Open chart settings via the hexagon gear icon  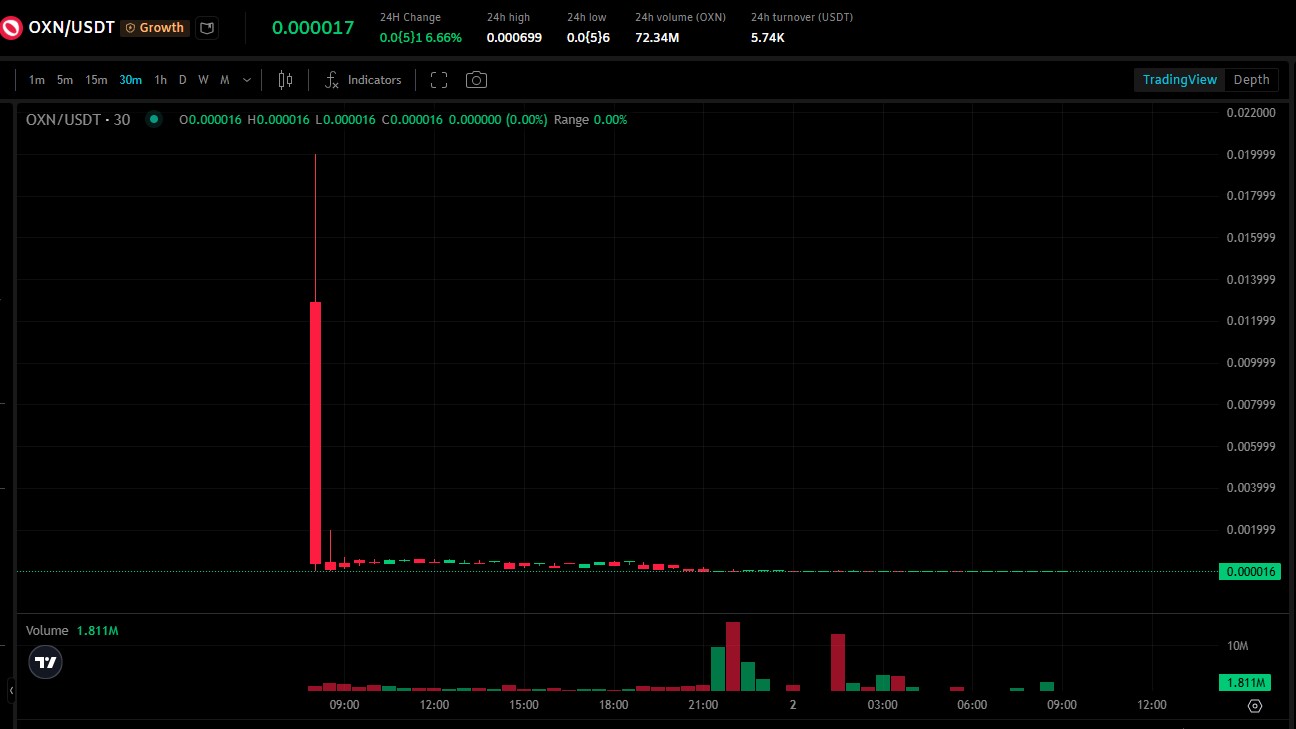1256,706
